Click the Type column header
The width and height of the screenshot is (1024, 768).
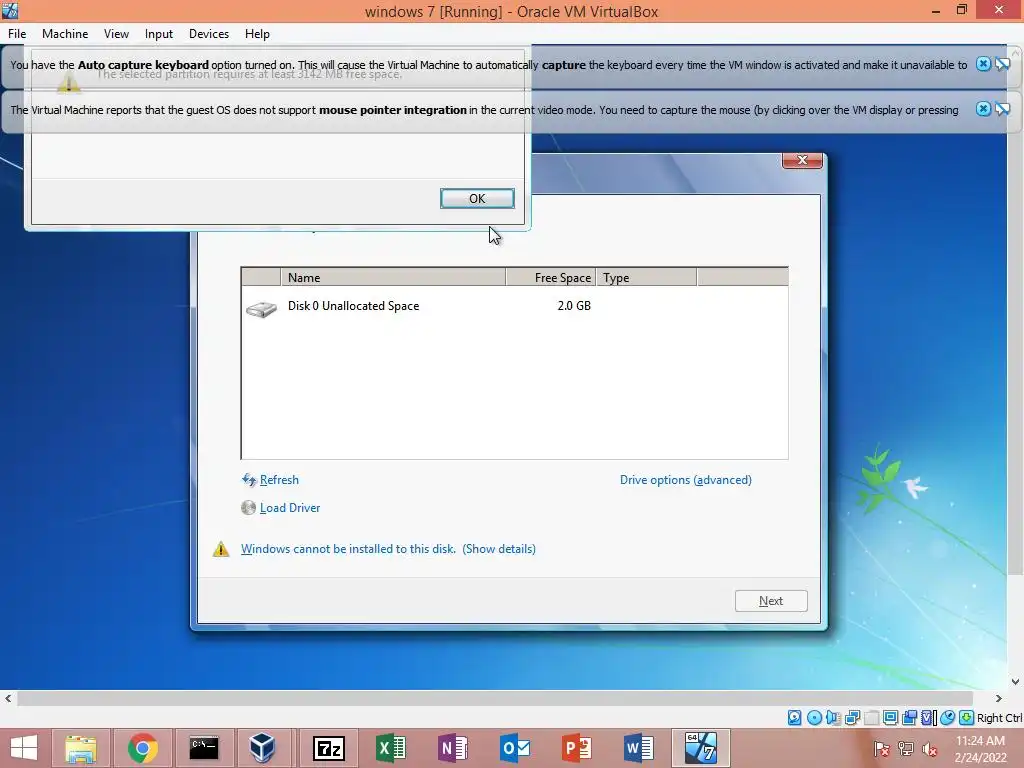(x=647, y=278)
